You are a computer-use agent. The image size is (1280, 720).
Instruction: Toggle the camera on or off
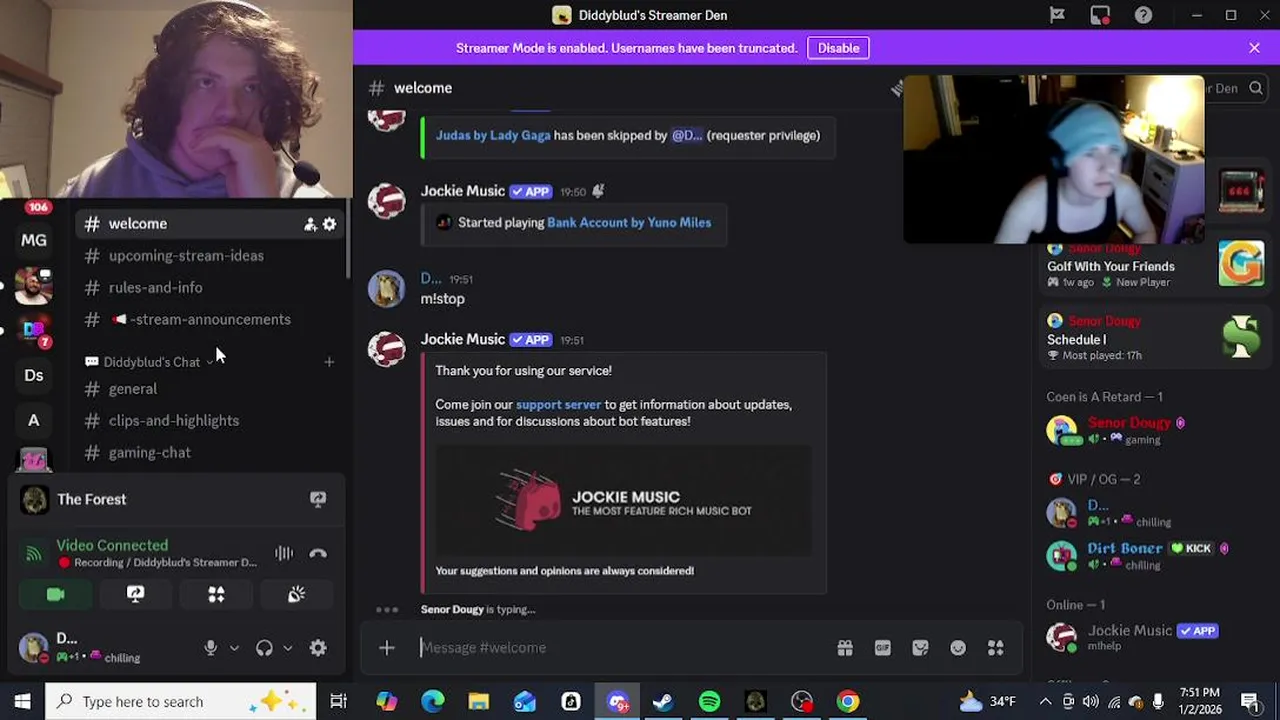(x=56, y=595)
